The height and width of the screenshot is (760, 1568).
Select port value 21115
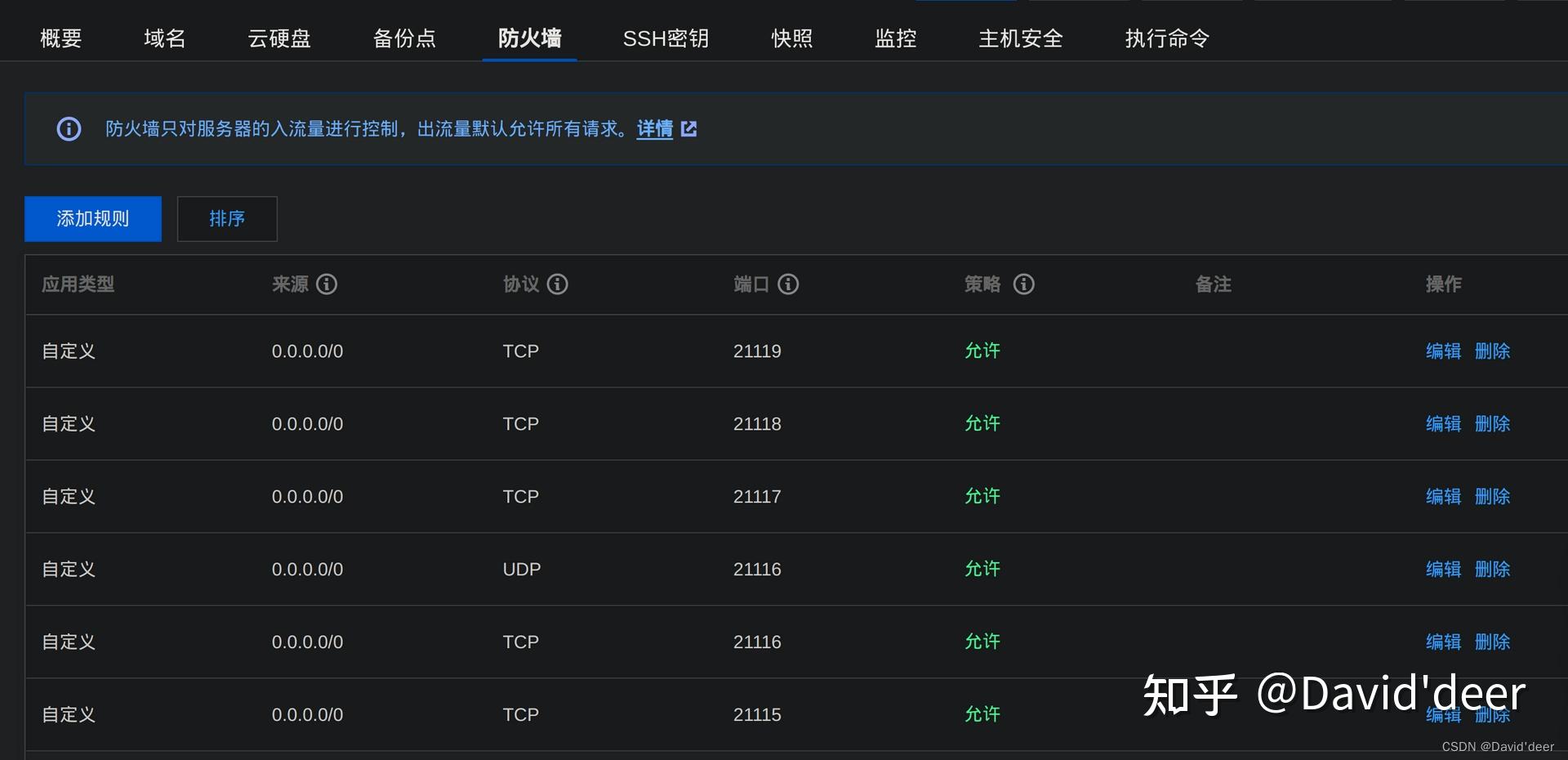(x=757, y=715)
